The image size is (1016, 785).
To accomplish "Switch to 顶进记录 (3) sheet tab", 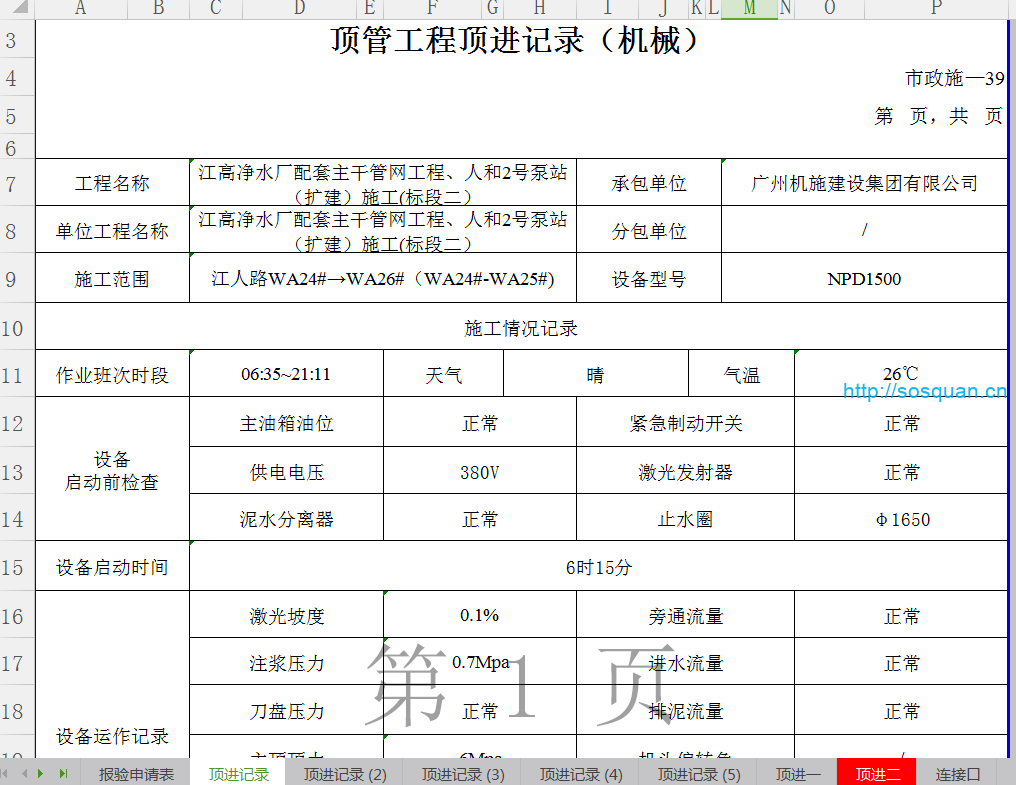I will point(463,774).
